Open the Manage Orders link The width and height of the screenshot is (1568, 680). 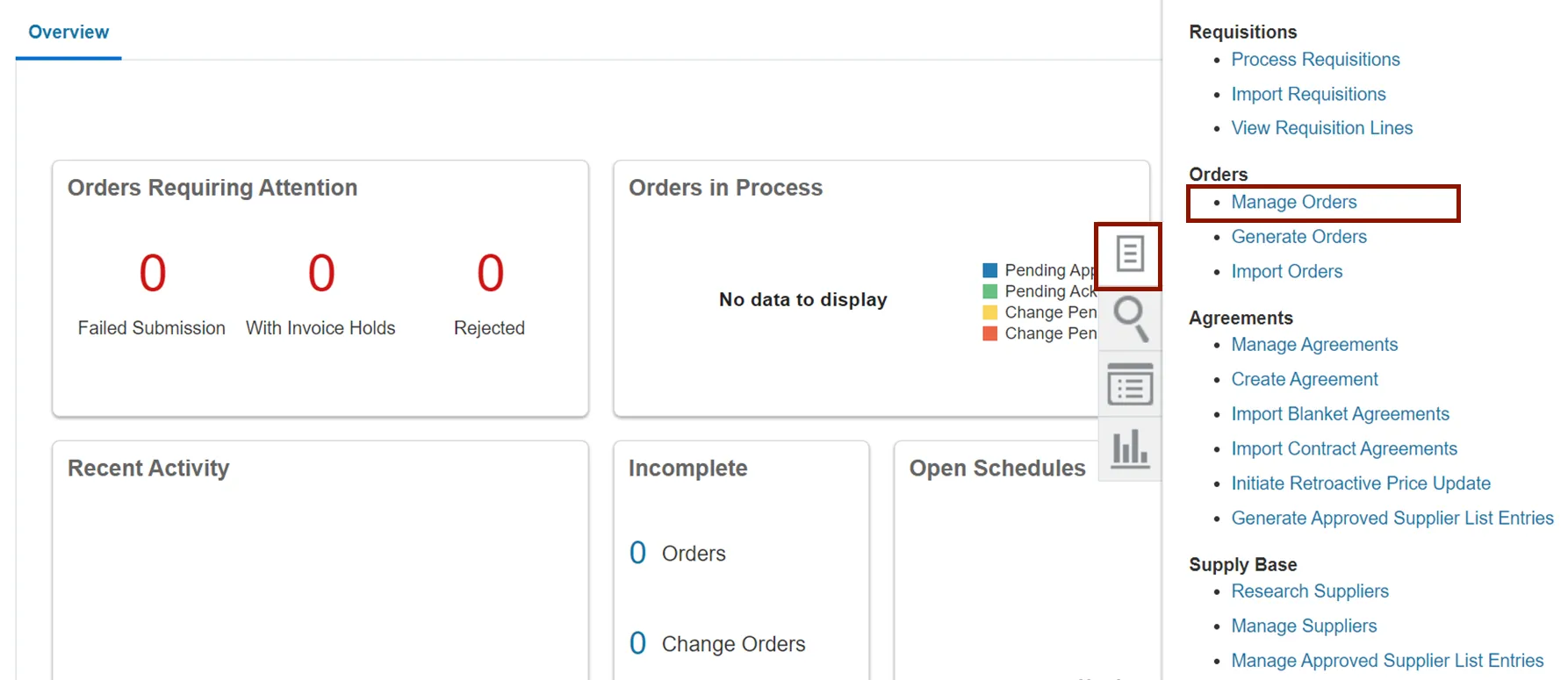click(x=1293, y=203)
